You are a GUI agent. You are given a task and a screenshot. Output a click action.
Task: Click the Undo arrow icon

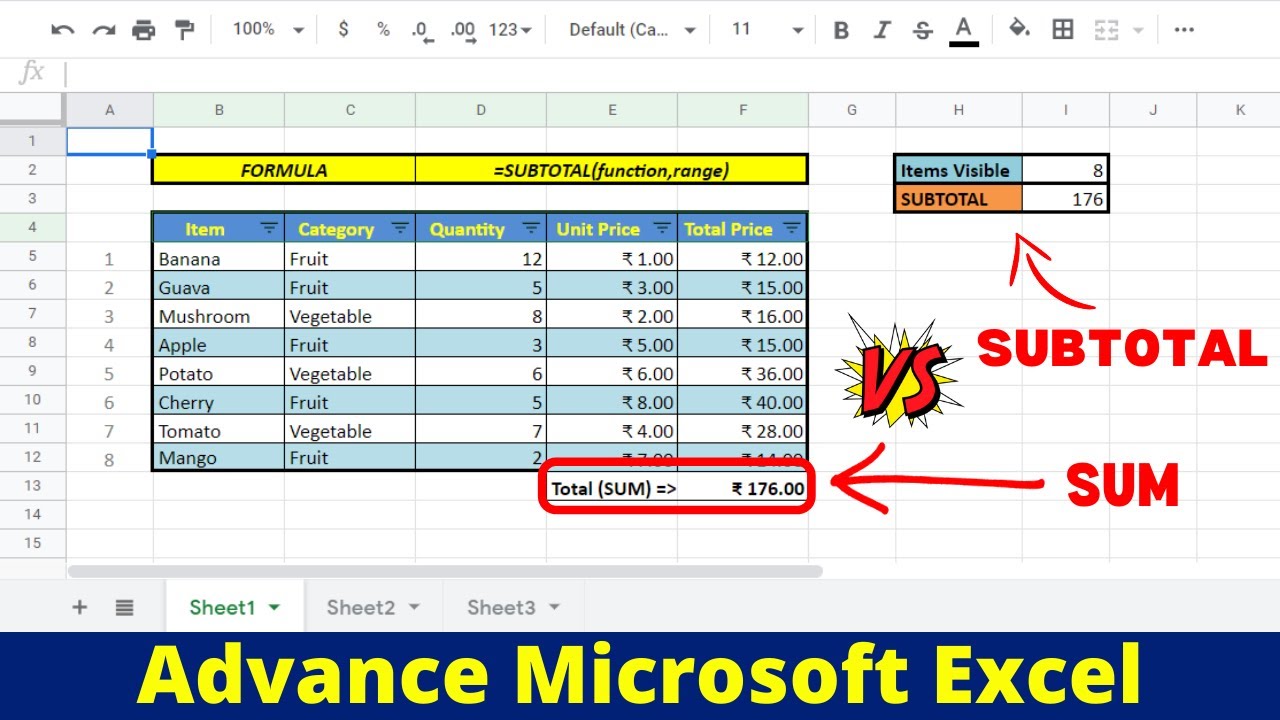pyautogui.click(x=63, y=30)
